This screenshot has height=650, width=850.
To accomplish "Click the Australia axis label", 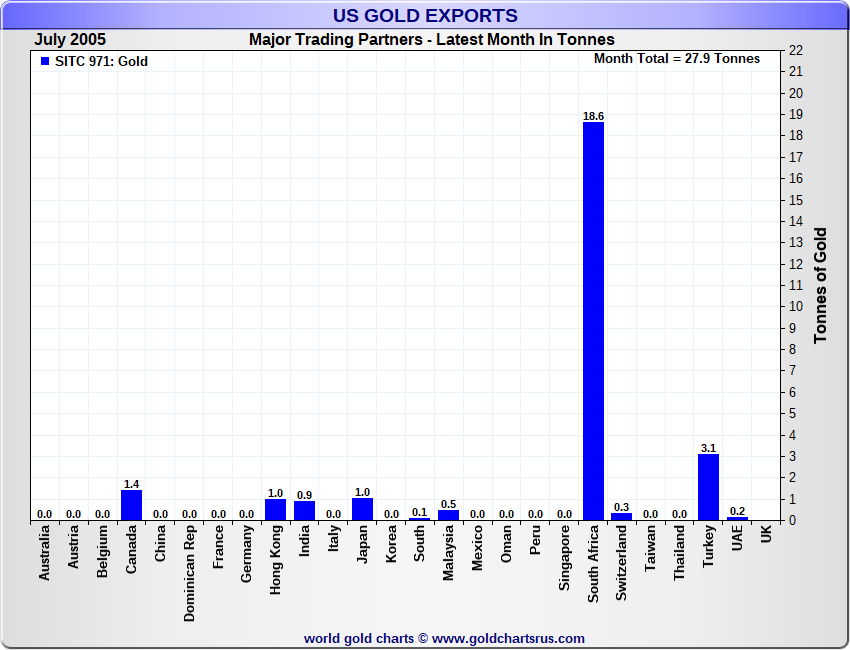I will click(x=44, y=553).
